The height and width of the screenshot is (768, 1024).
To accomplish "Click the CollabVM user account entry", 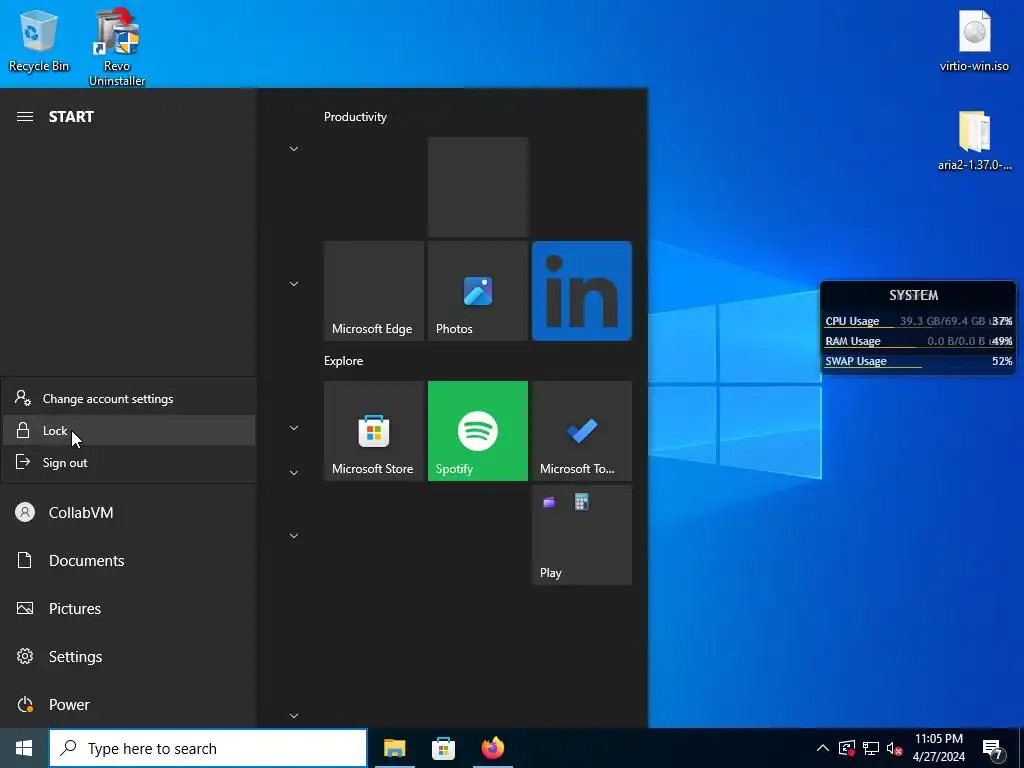I will click(129, 513).
